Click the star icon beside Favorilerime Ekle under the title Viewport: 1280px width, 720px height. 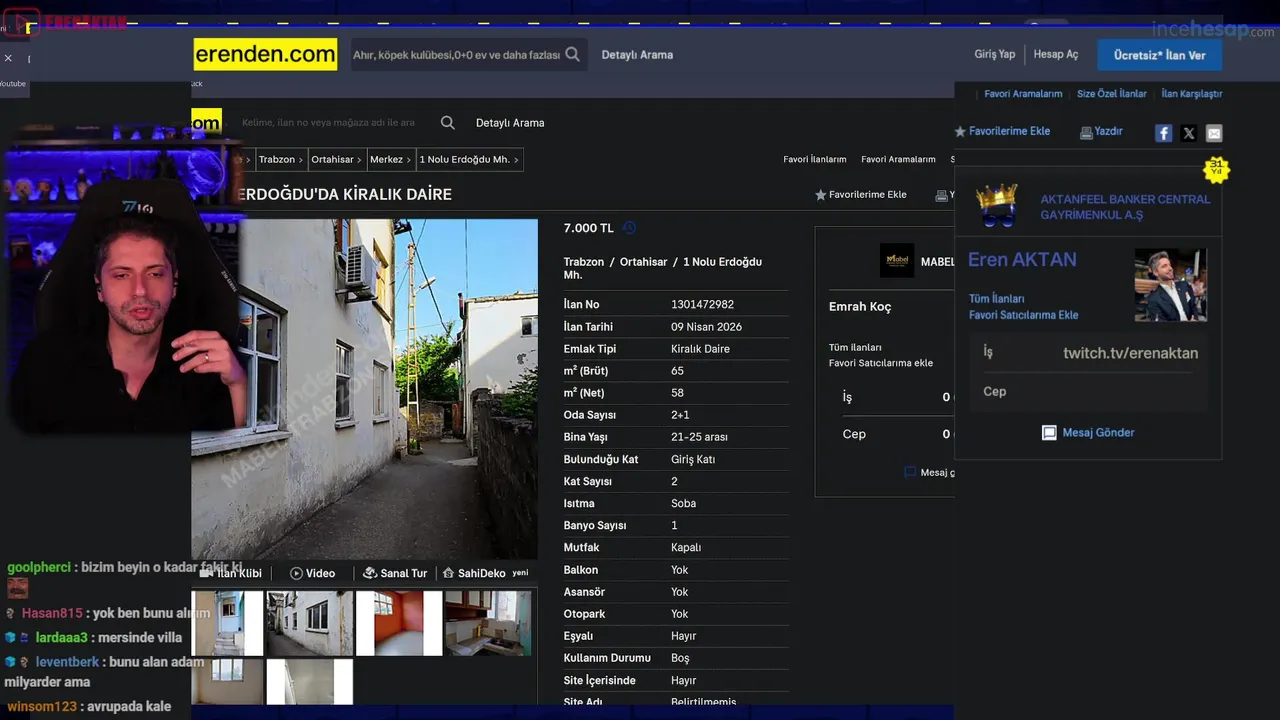click(821, 195)
